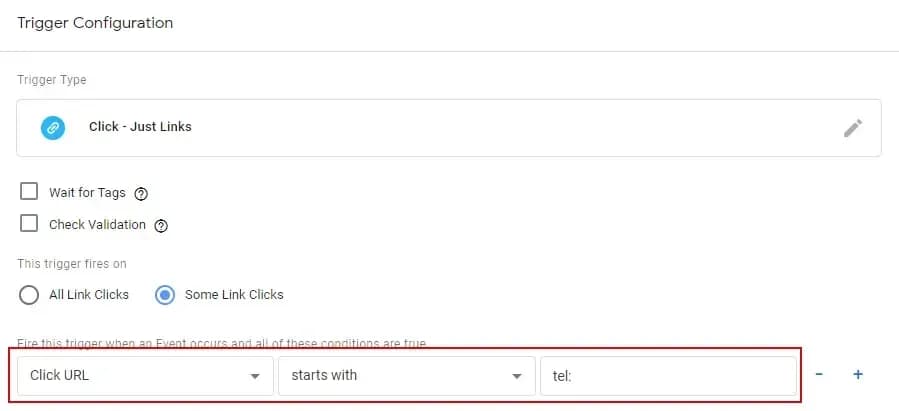Choose the Some Link Clicks radio button
899x411 pixels.
[x=166, y=295]
